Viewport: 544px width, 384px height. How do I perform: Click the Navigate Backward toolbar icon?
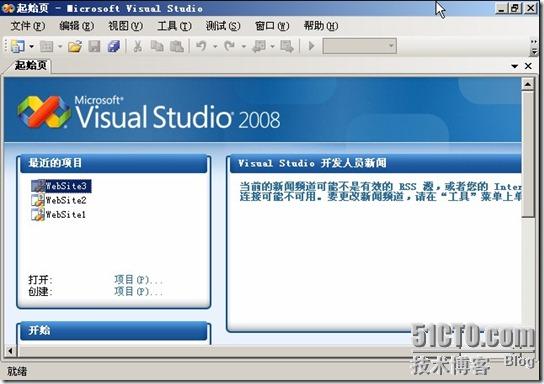pos(259,46)
